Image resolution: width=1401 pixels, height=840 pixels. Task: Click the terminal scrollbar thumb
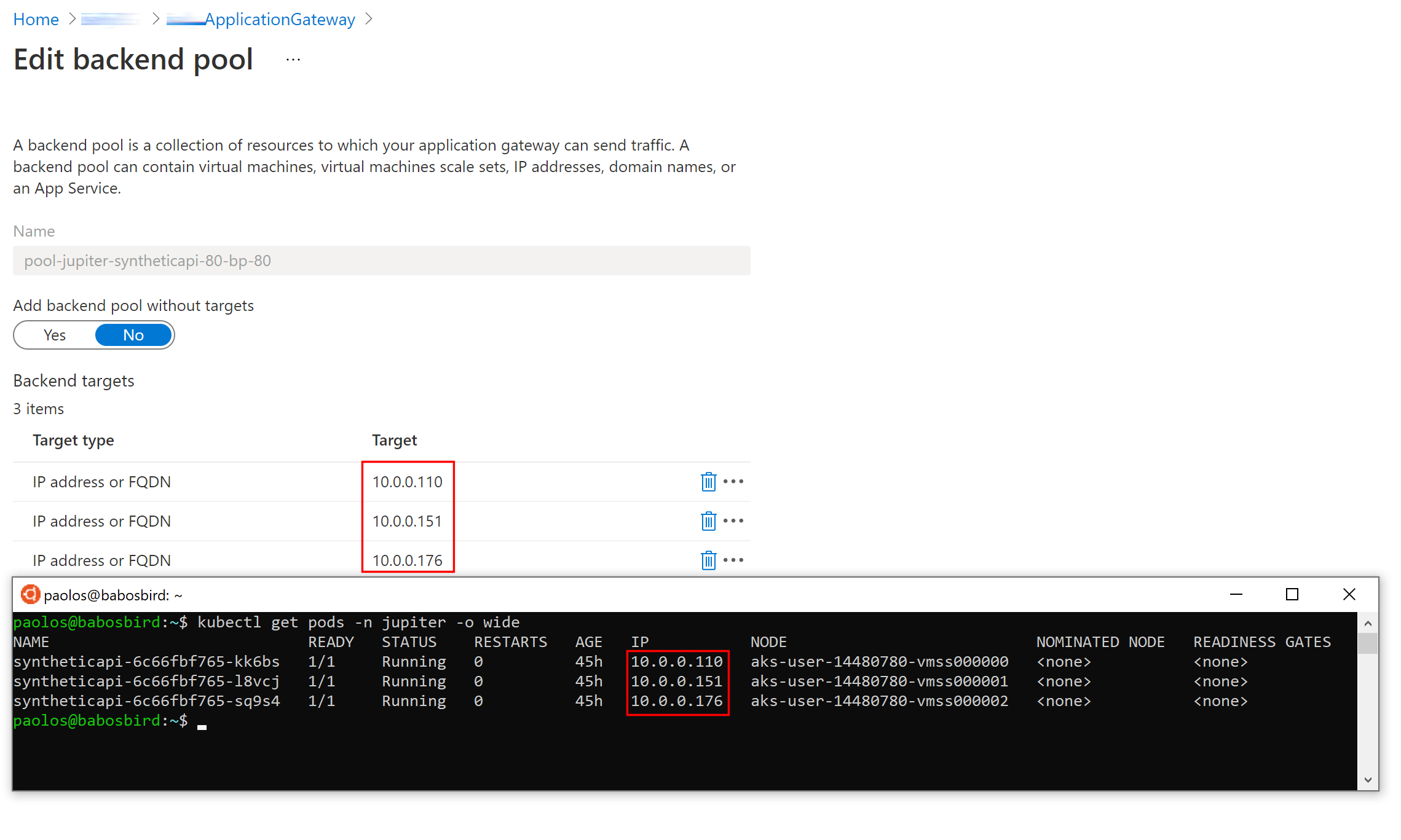1368,643
